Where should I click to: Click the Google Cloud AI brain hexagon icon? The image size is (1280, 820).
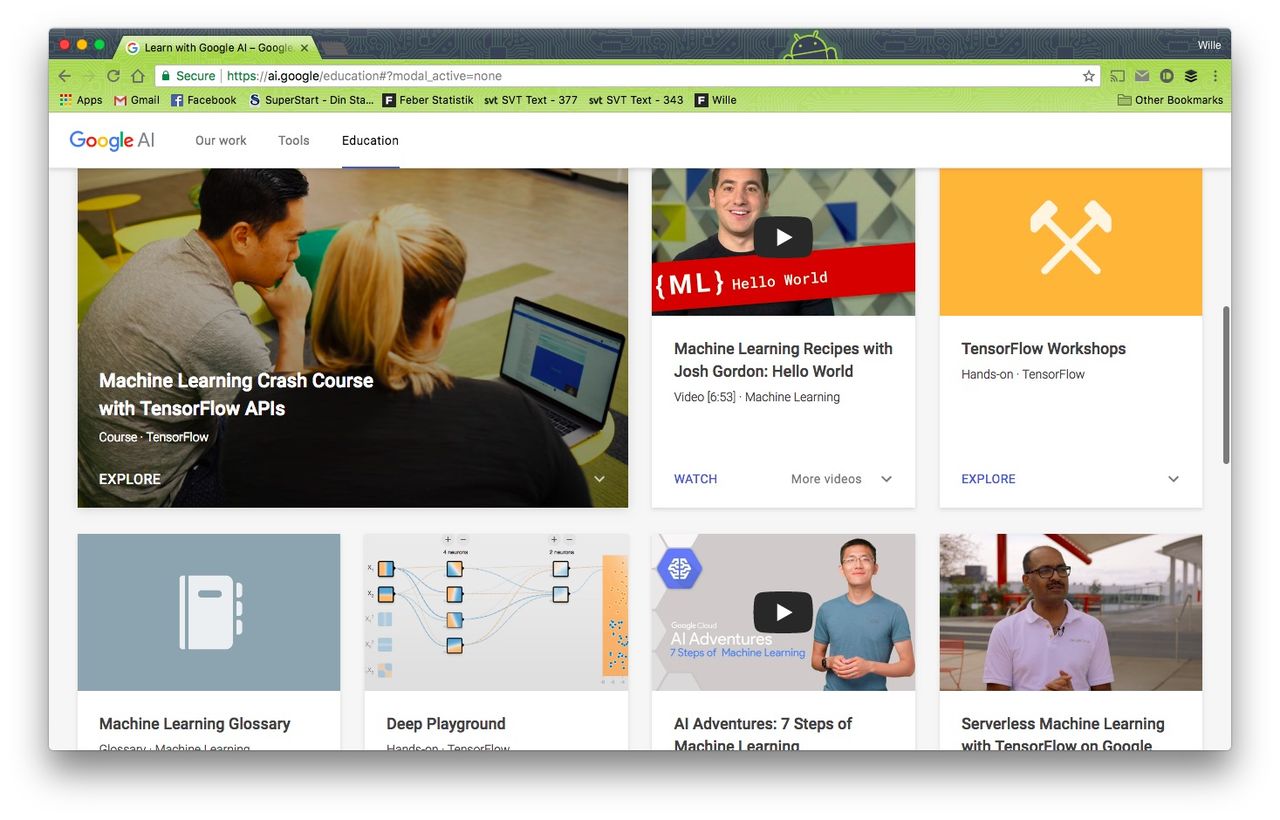(x=680, y=568)
